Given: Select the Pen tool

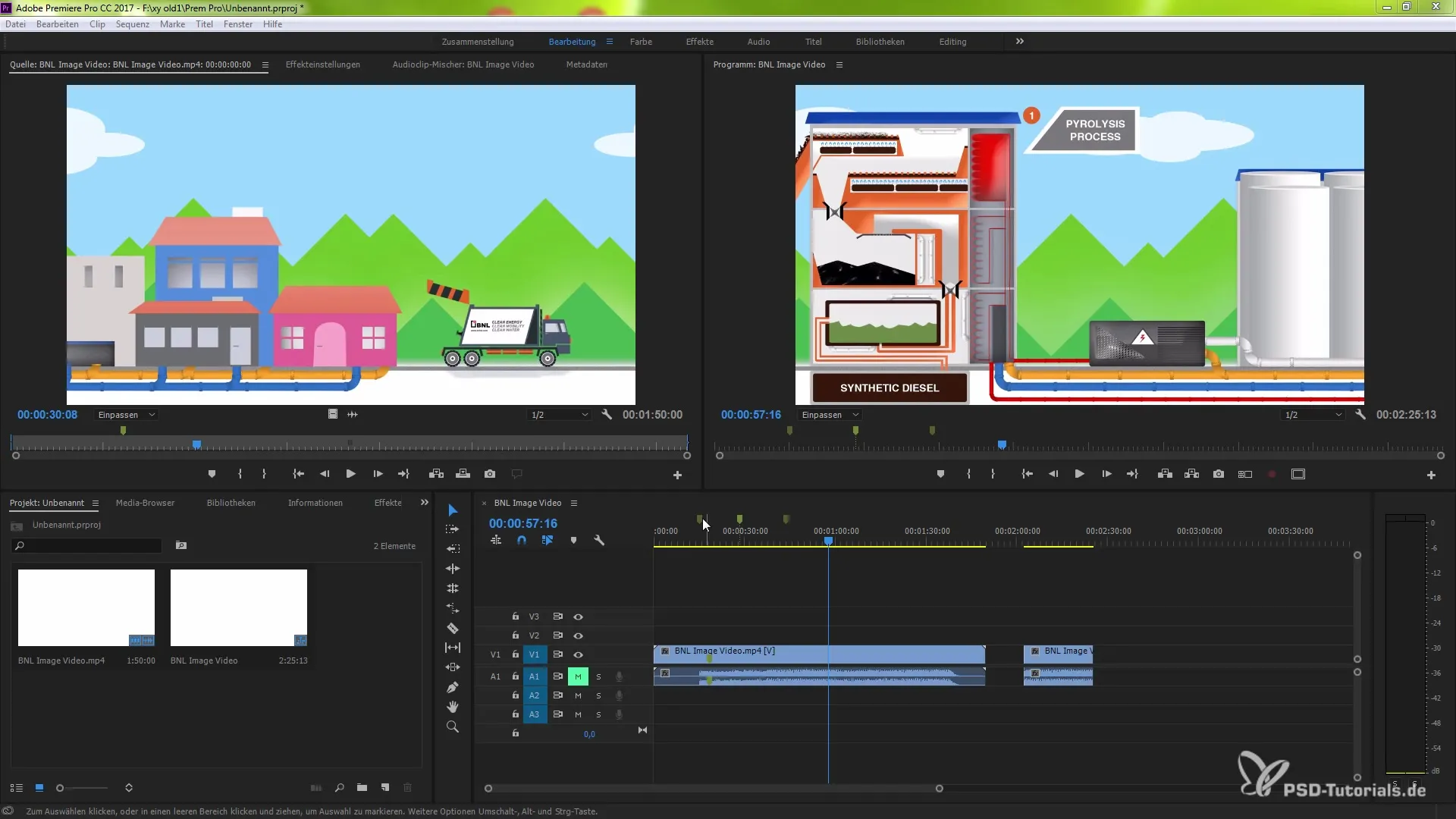Looking at the screenshot, I should pyautogui.click(x=453, y=687).
